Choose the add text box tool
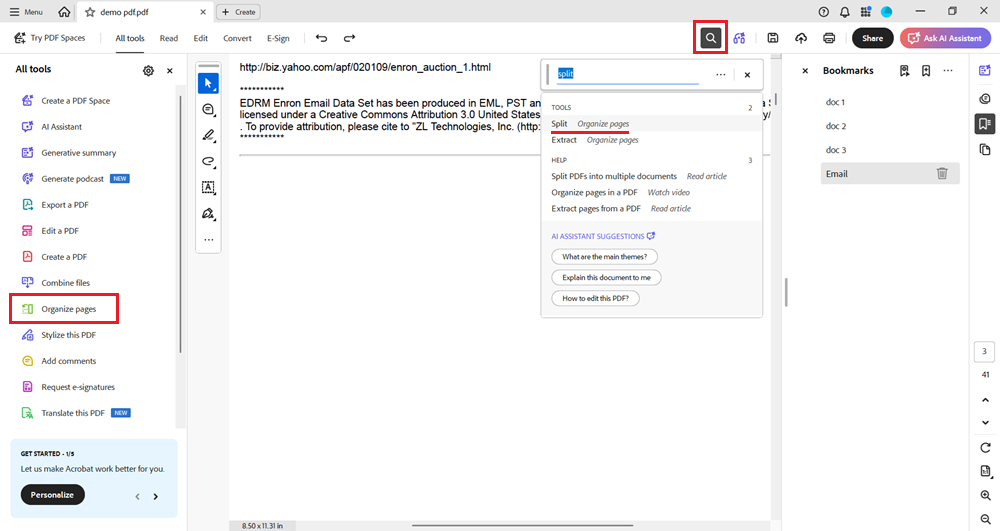Viewport: 1001px width, 531px height. coord(208,188)
